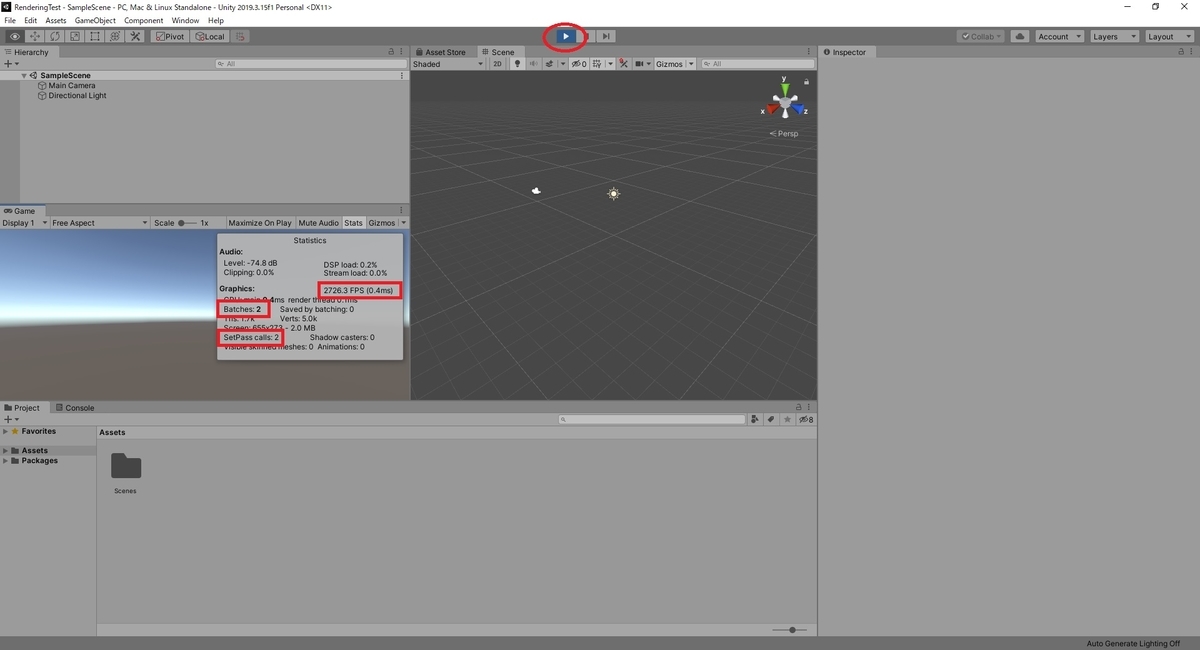Viewport: 1200px width, 650px height.
Task: Toggle scene lighting in Scene view toolbar
Action: (x=517, y=63)
